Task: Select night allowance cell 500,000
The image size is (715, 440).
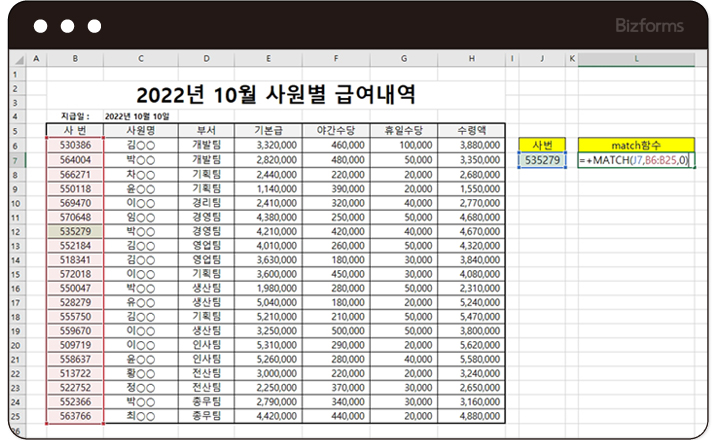Action: pyautogui.click(x=336, y=331)
